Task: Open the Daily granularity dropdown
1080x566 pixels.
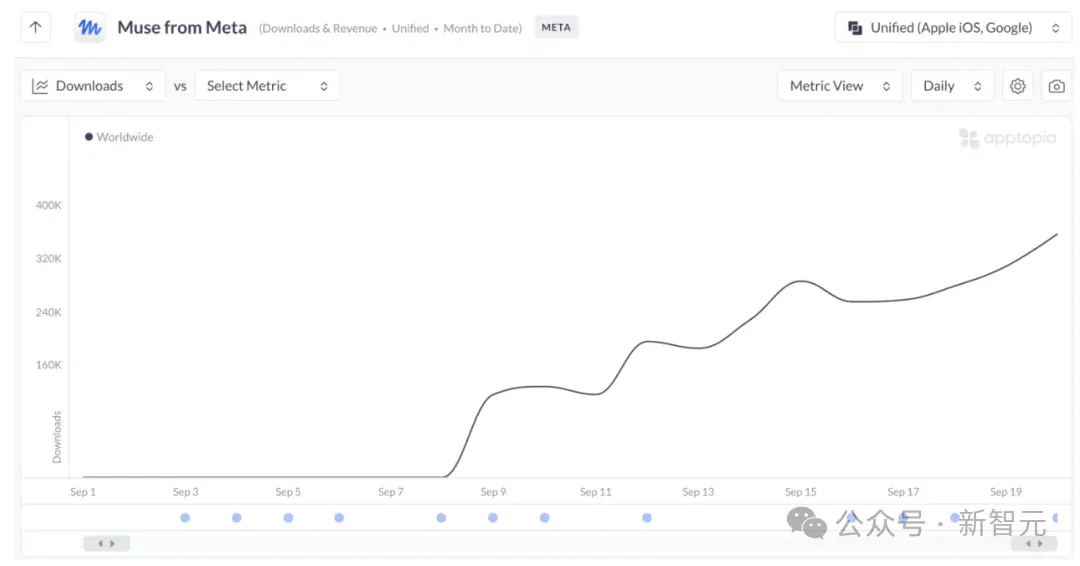Action: (x=952, y=86)
